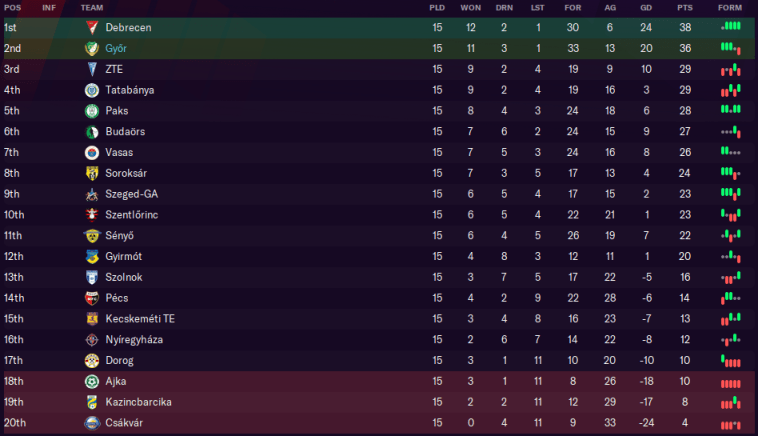Screen dimensions: 758x436
Task: Click the Csákvár club crest
Action: click(91, 423)
